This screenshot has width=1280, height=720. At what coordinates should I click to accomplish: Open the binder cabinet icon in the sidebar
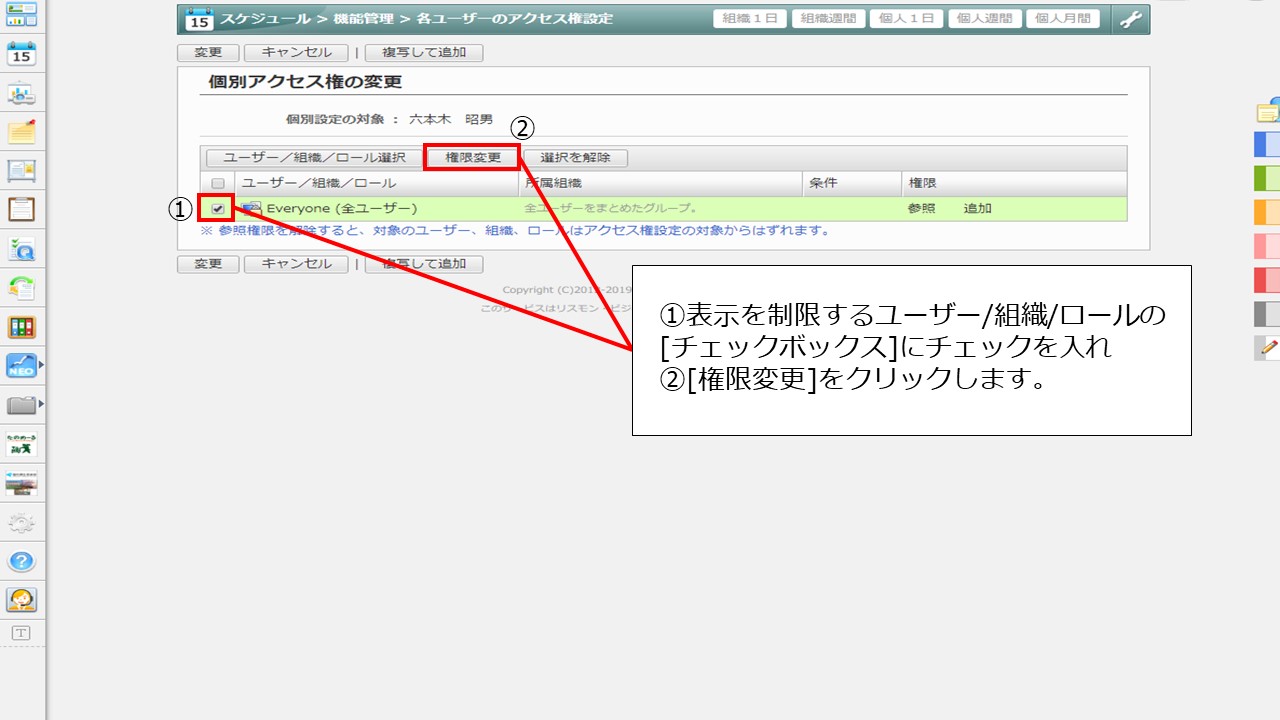(21, 327)
